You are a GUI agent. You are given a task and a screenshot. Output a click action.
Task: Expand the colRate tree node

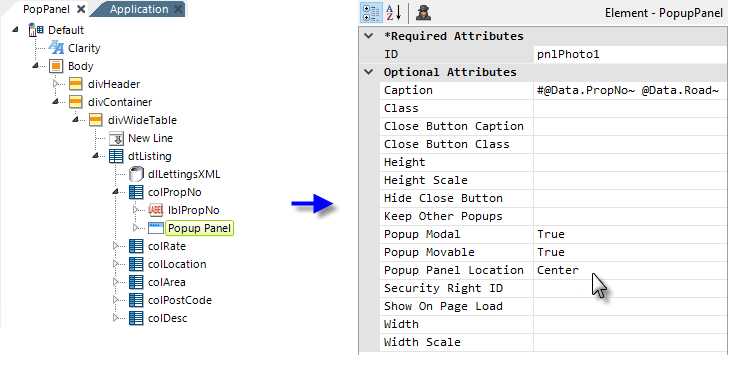click(x=116, y=246)
